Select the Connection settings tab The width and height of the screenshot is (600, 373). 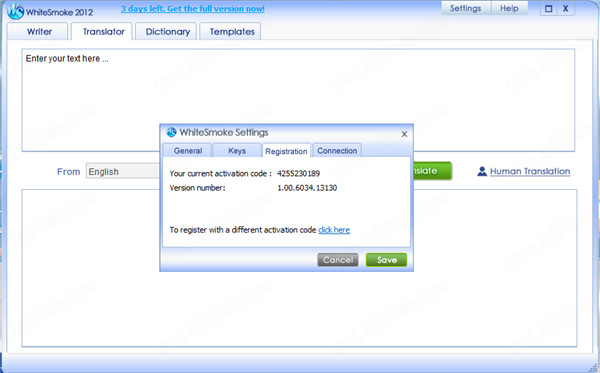pos(337,151)
